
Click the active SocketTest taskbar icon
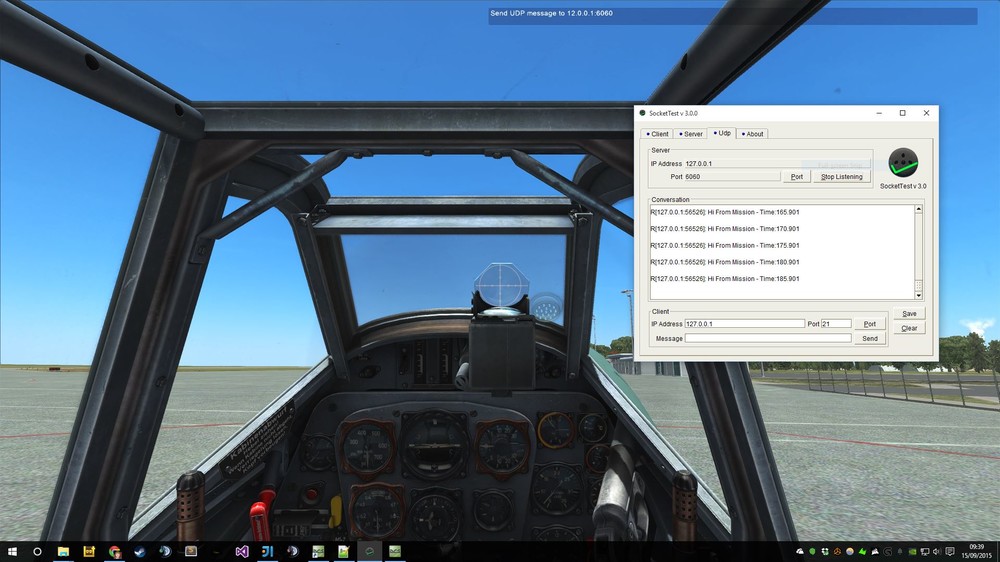coord(369,552)
